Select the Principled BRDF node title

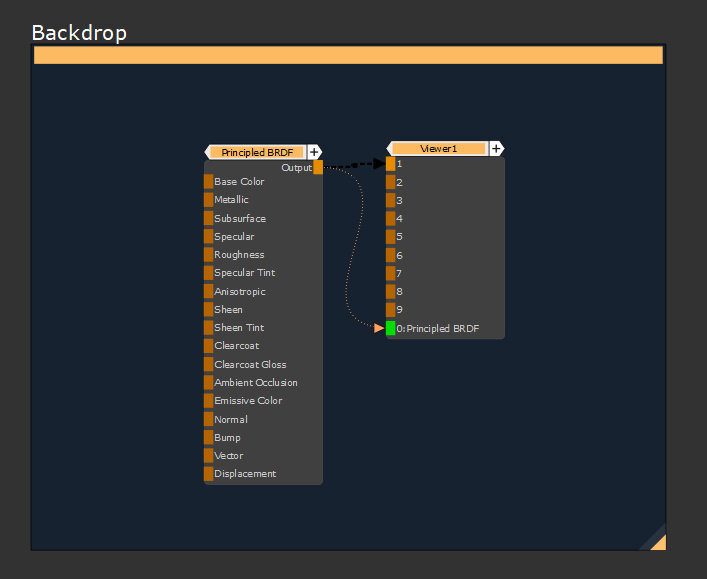[257, 152]
